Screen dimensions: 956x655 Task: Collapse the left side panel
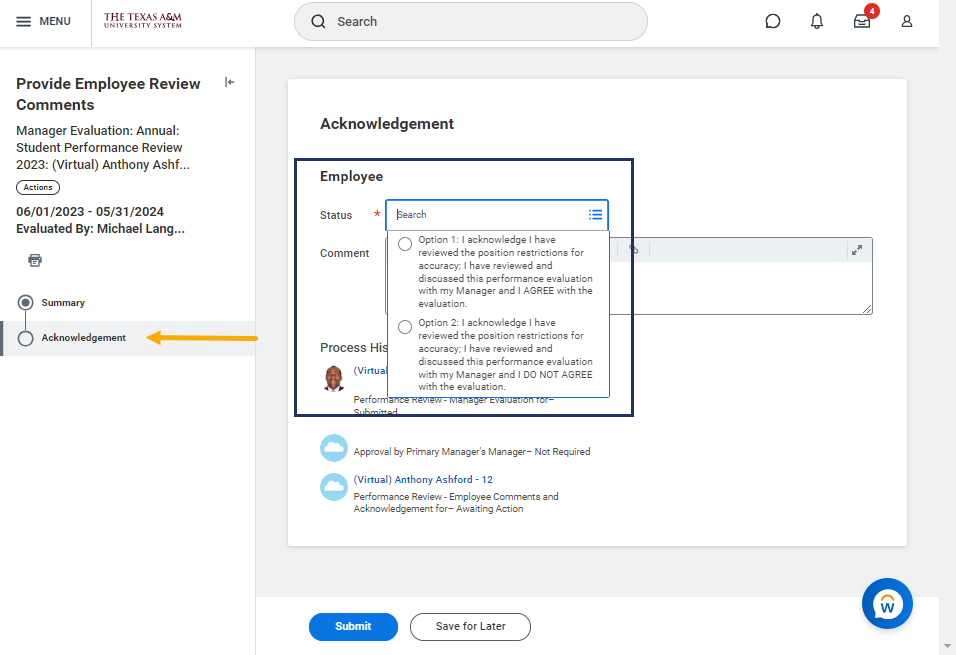[230, 83]
